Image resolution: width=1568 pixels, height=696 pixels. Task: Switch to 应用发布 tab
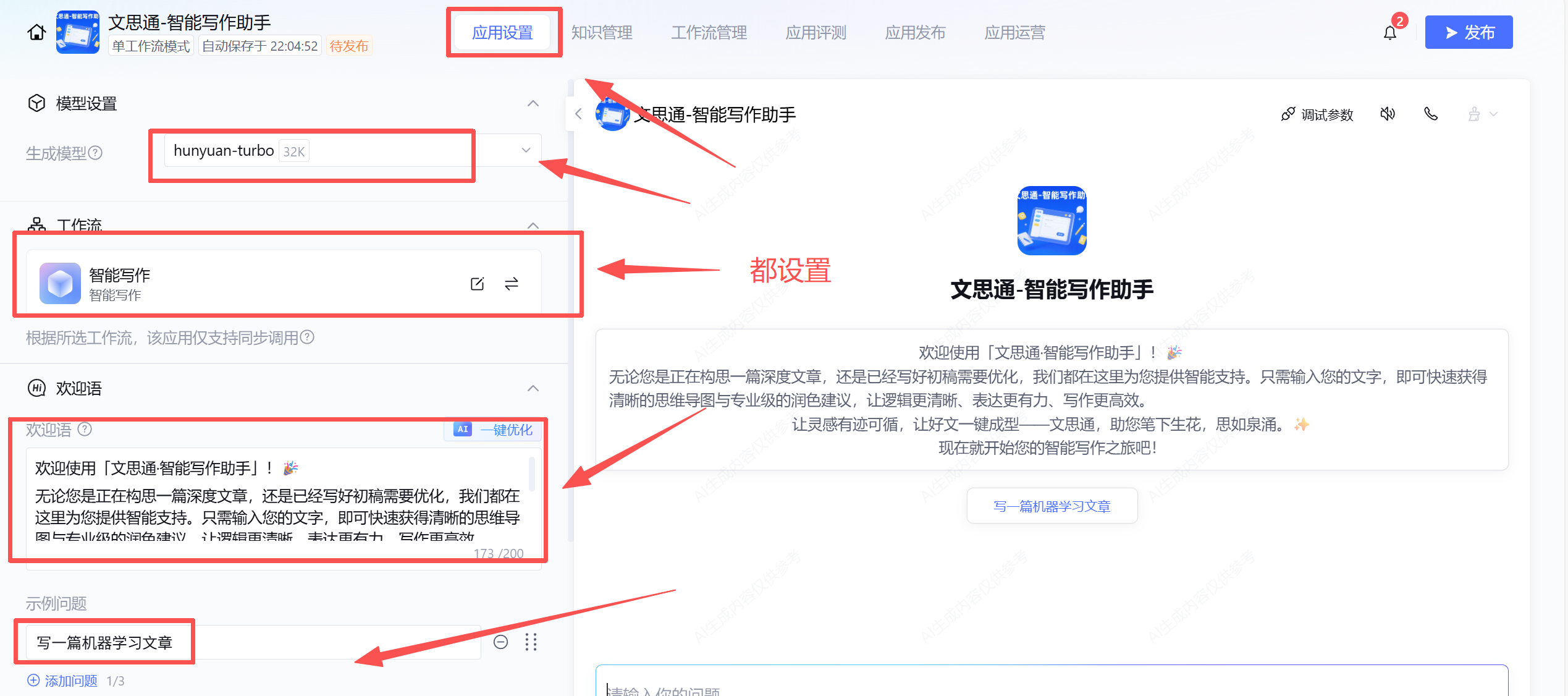pyautogui.click(x=916, y=33)
